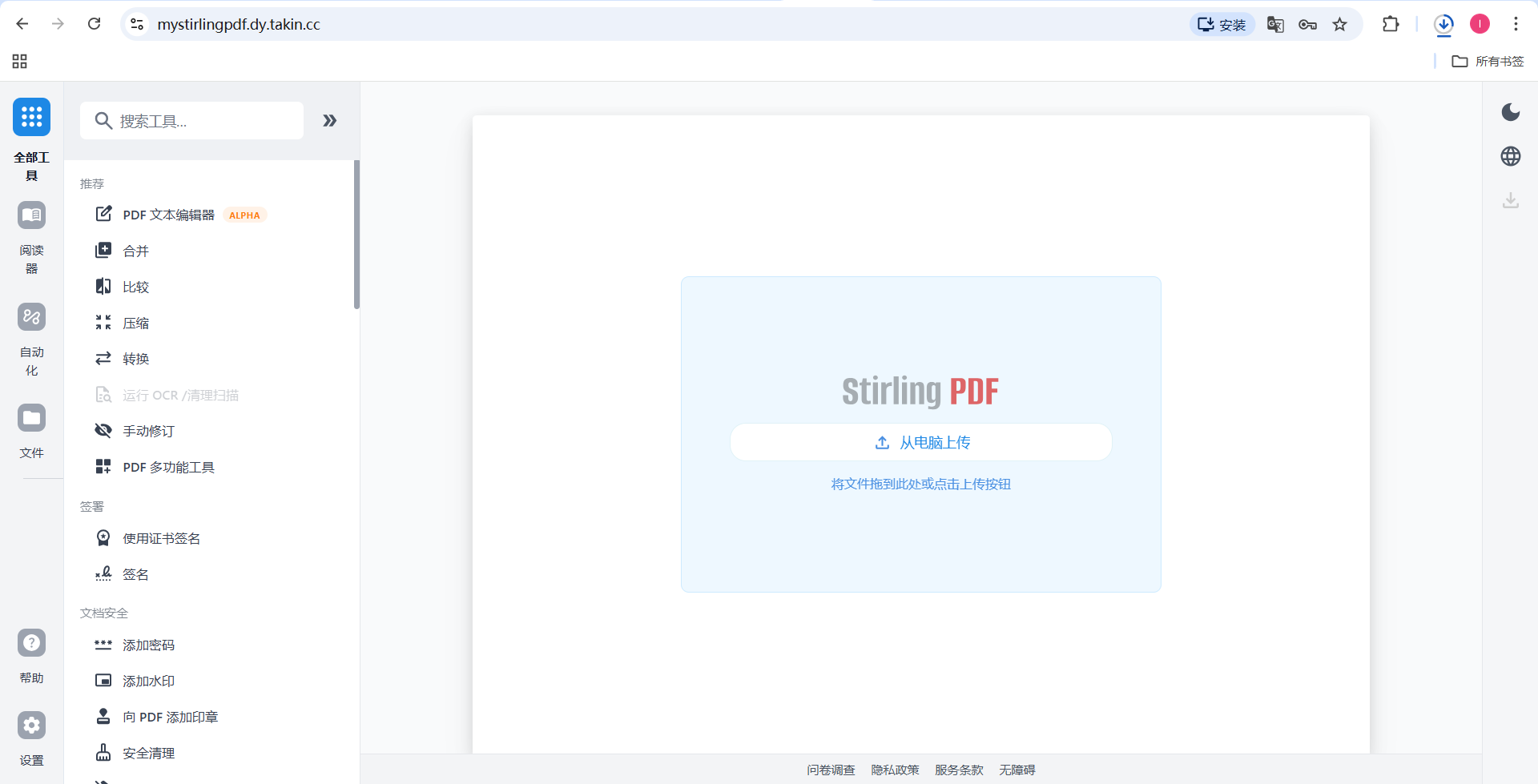Click Upload from computer button

pos(920,443)
